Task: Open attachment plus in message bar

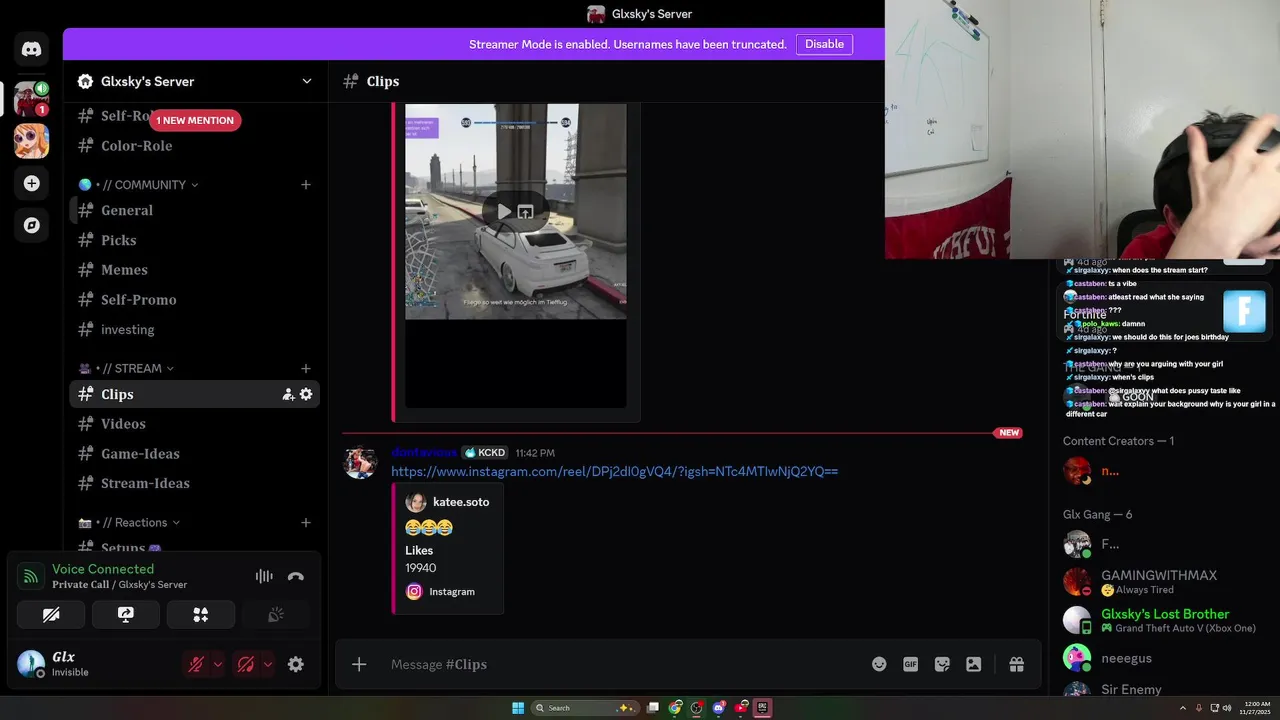Action: point(359,664)
